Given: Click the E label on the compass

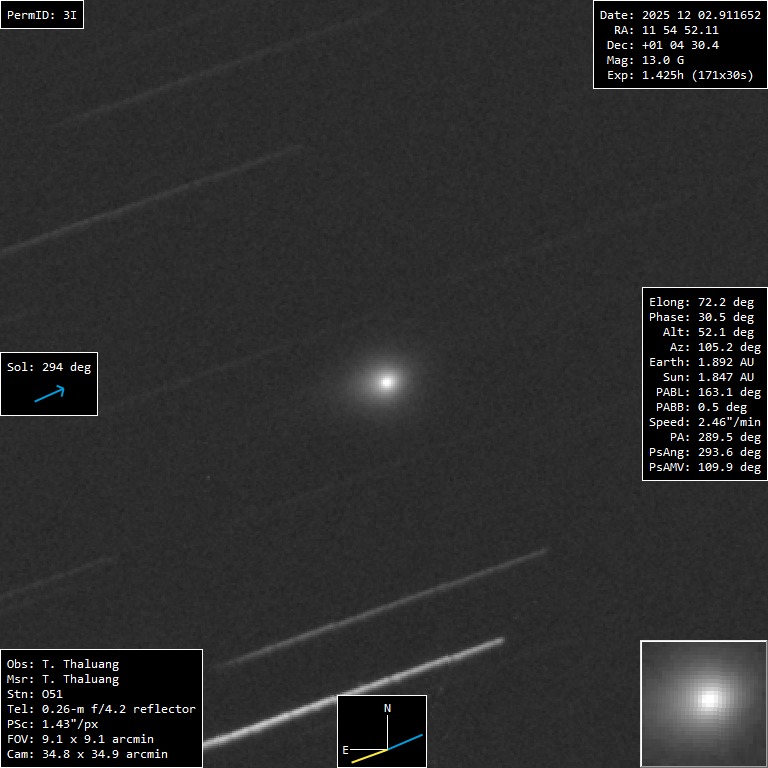Looking at the screenshot, I should coord(346,749).
